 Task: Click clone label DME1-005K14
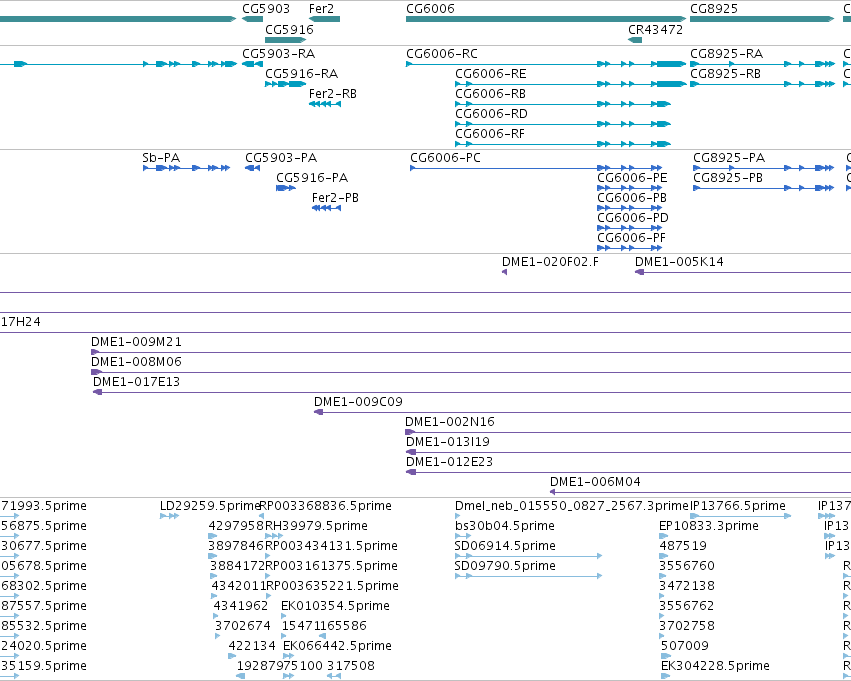pos(679,262)
